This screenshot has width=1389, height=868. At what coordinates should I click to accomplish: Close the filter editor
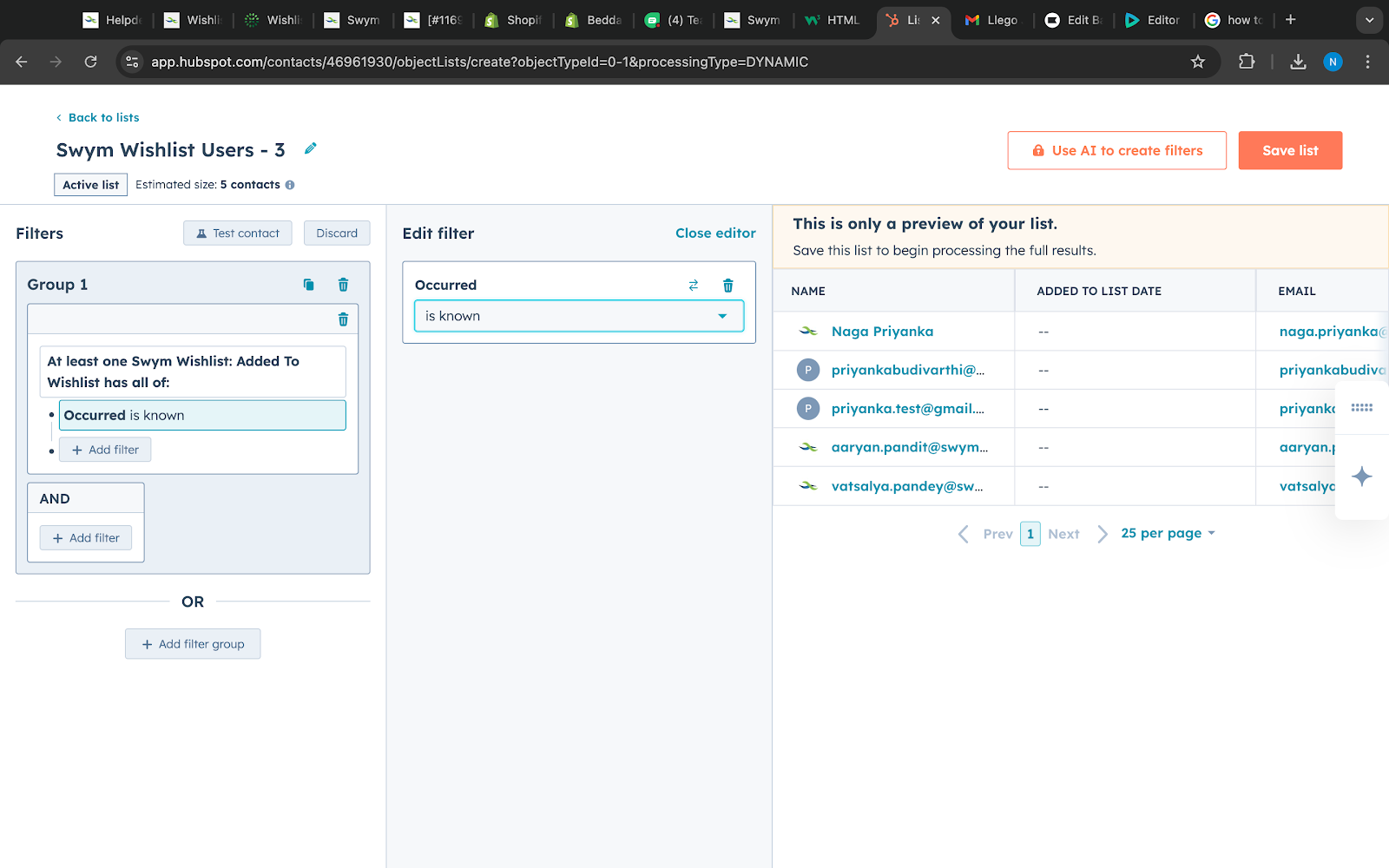pos(715,233)
